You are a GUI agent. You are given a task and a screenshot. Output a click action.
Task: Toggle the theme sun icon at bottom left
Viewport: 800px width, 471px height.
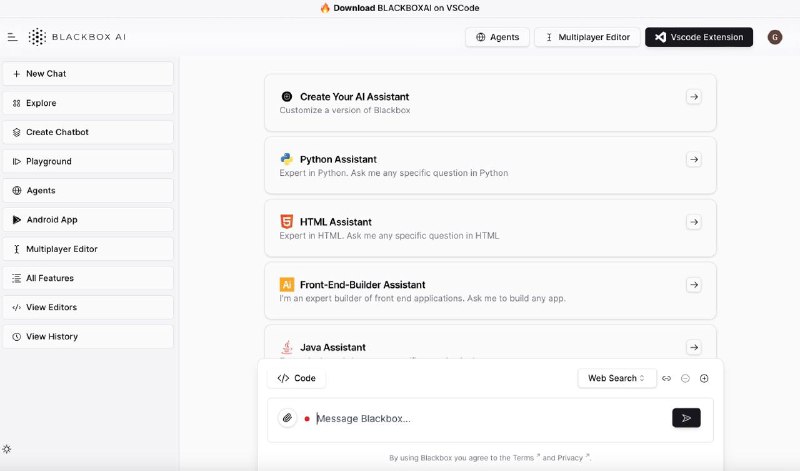tap(7, 449)
